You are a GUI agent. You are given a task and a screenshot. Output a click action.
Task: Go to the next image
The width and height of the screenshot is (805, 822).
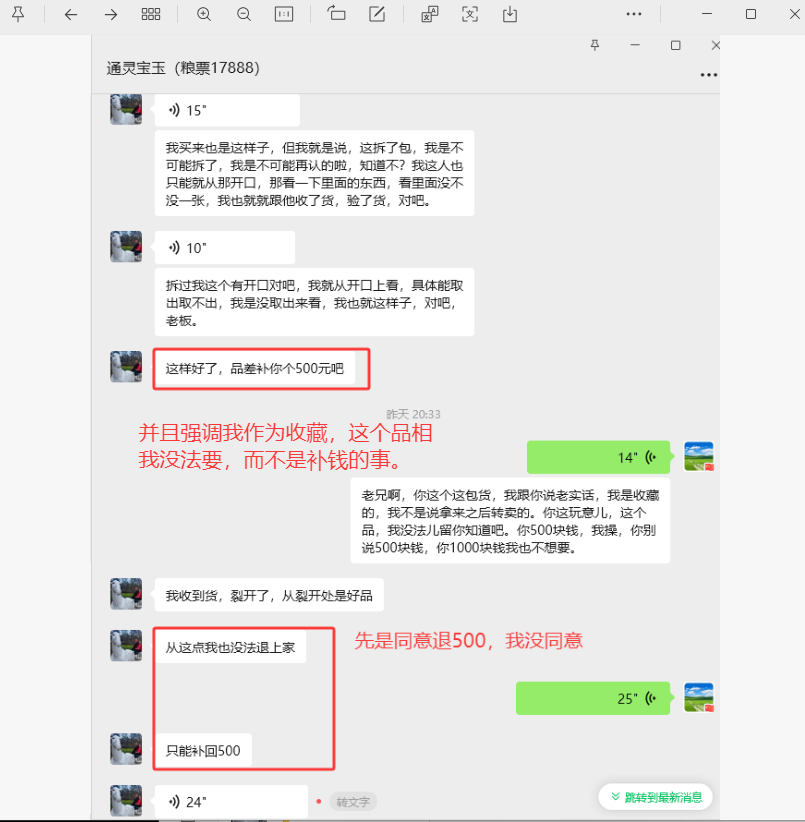111,14
